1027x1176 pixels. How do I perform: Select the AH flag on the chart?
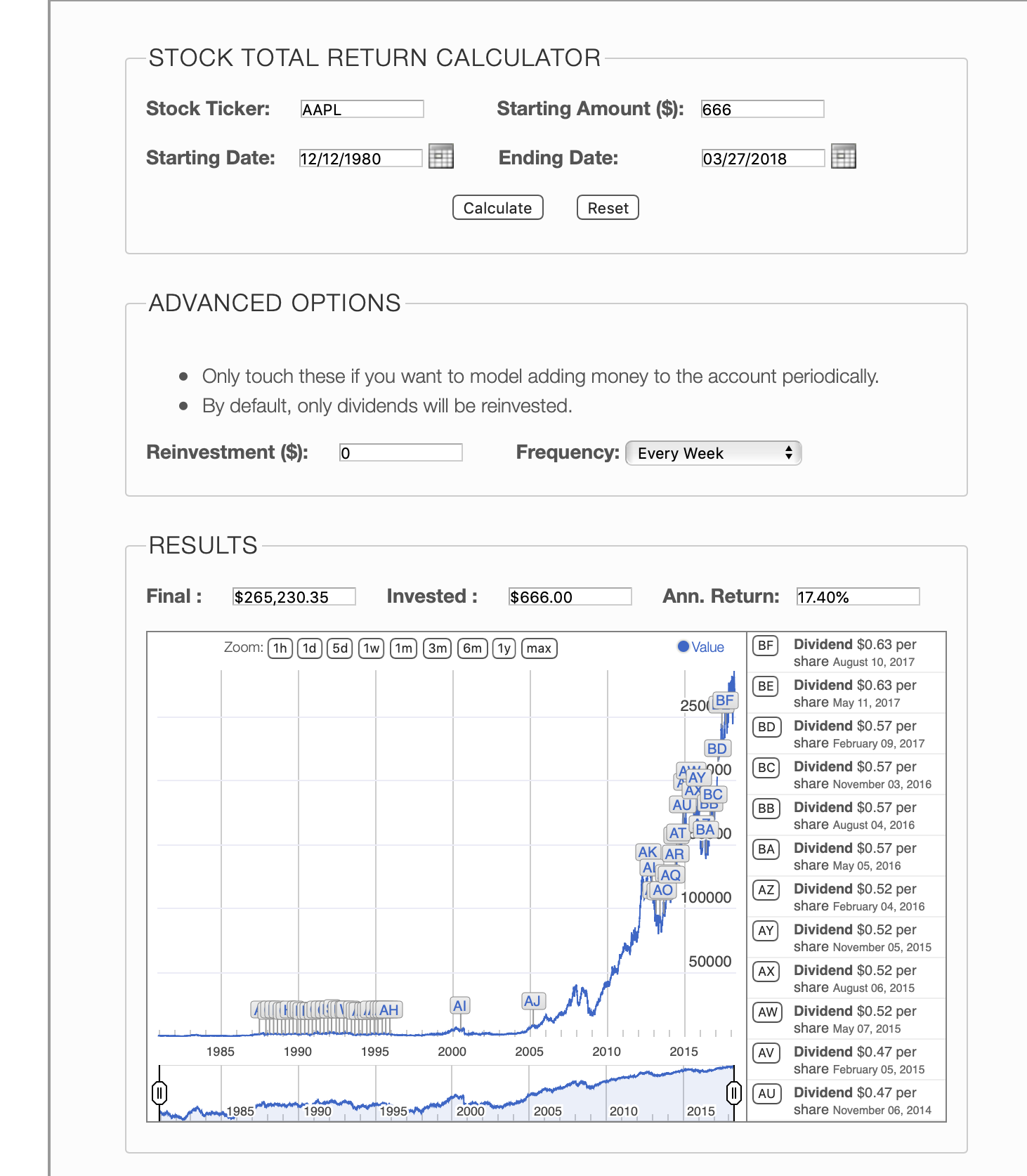pos(388,1010)
